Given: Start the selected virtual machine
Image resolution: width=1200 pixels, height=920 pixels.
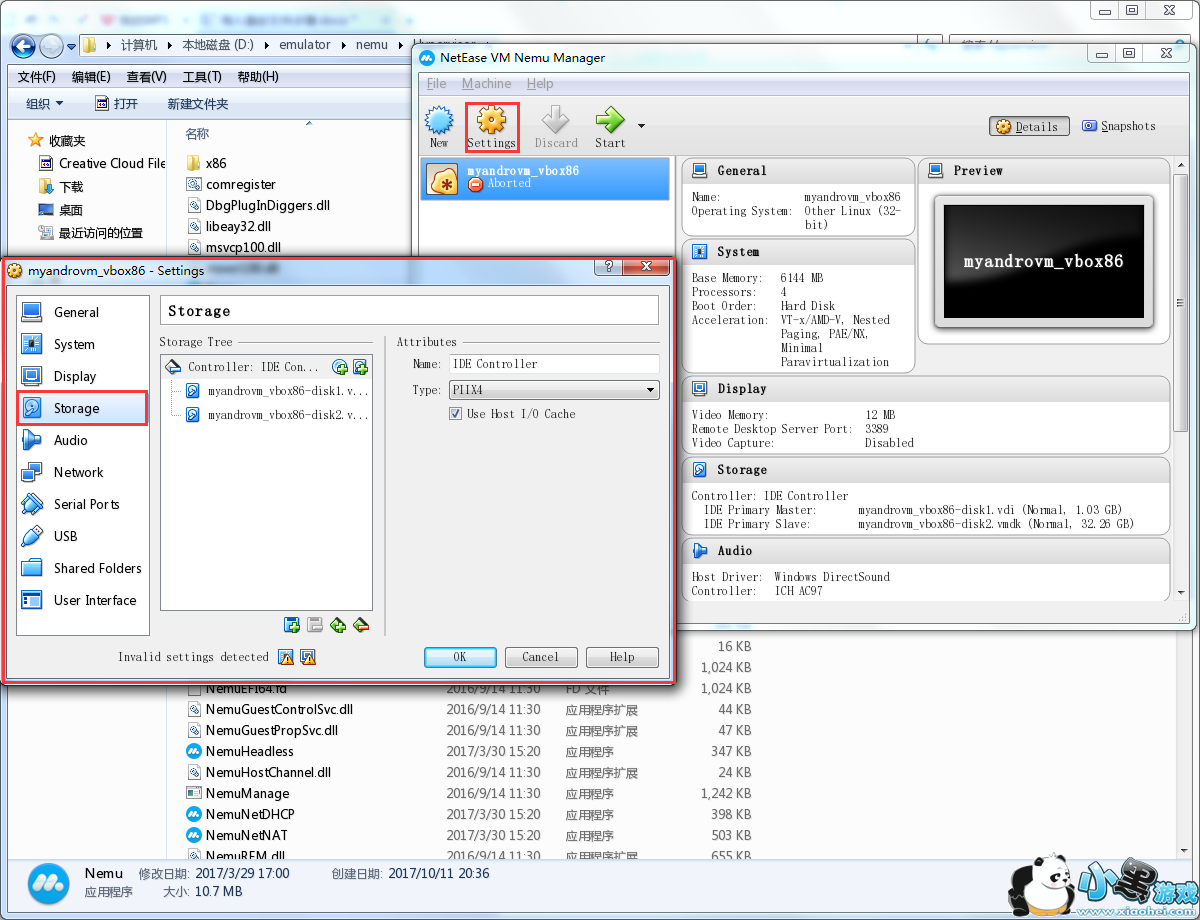Looking at the screenshot, I should pos(609,127).
